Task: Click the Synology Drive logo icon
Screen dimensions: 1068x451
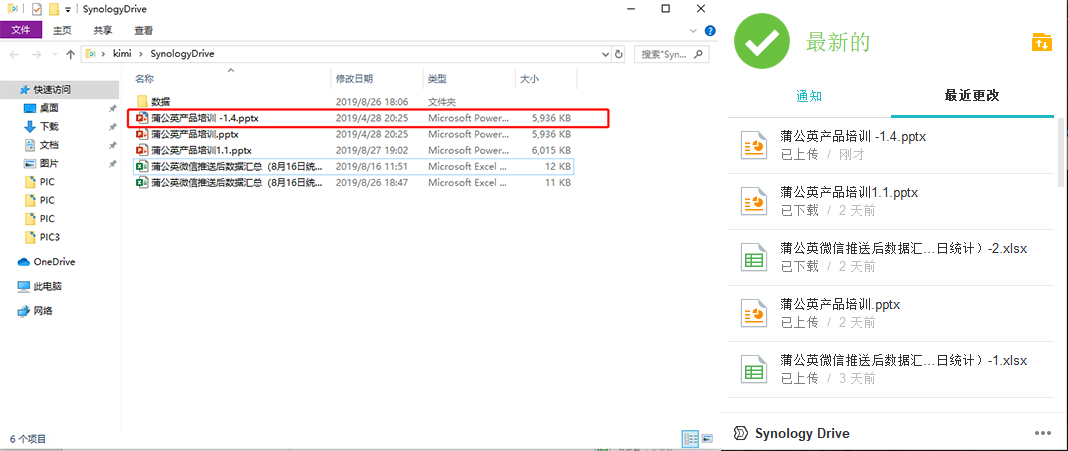Action: [x=740, y=433]
